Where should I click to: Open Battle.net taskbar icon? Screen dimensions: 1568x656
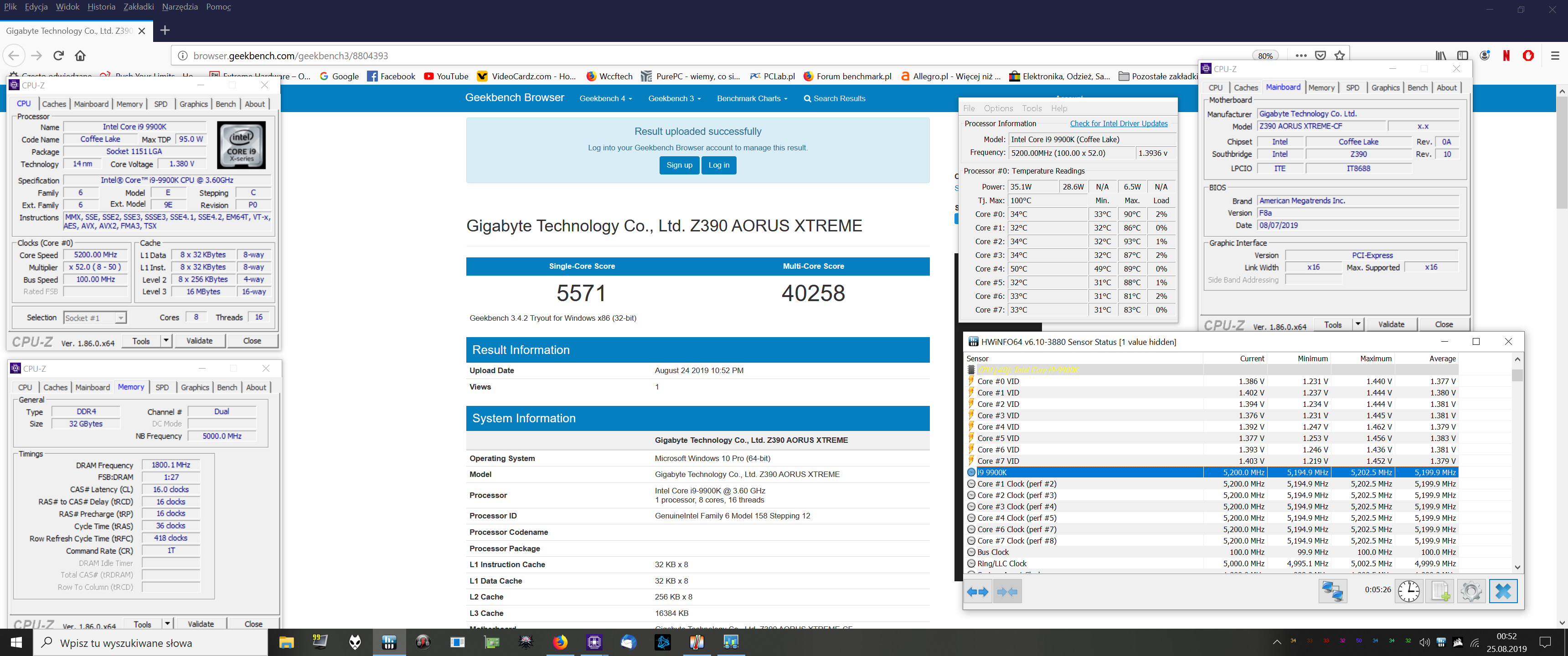pos(663,642)
